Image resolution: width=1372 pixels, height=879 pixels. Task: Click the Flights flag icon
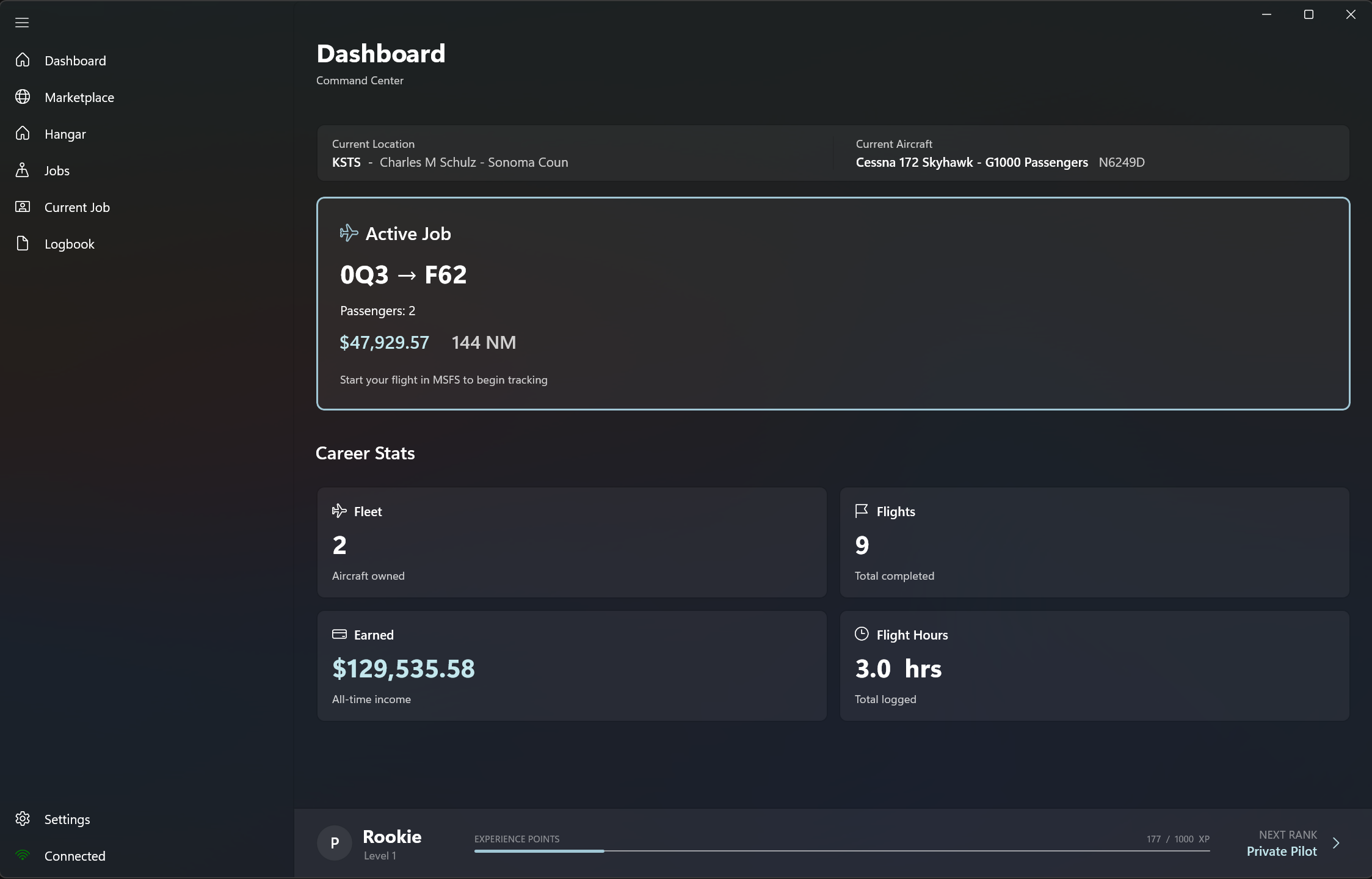pos(862,511)
